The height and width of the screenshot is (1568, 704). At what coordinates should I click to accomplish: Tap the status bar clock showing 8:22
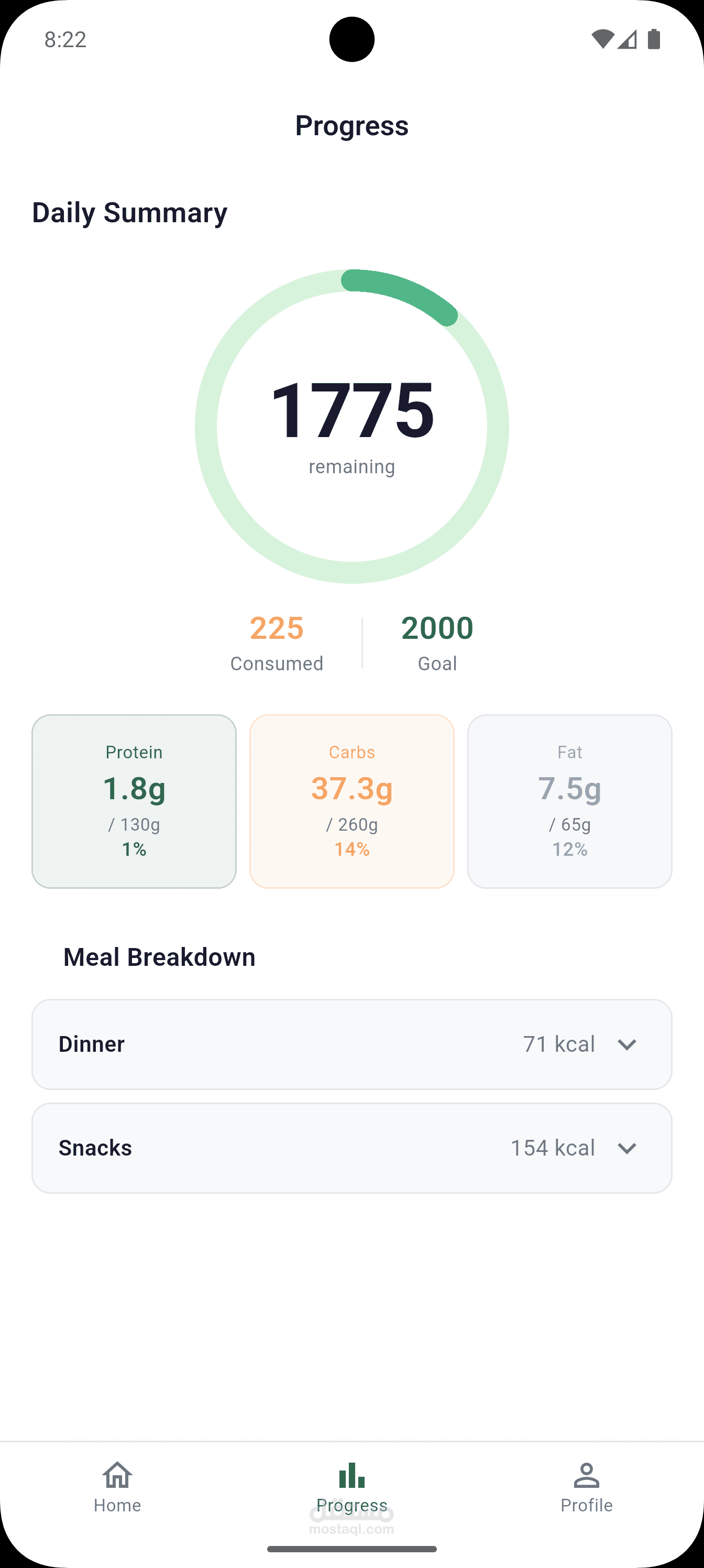click(x=65, y=39)
